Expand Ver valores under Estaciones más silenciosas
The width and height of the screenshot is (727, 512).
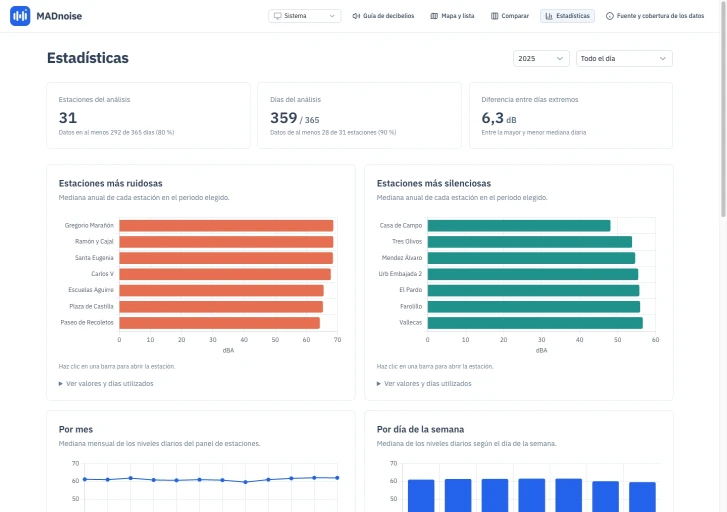(424, 384)
